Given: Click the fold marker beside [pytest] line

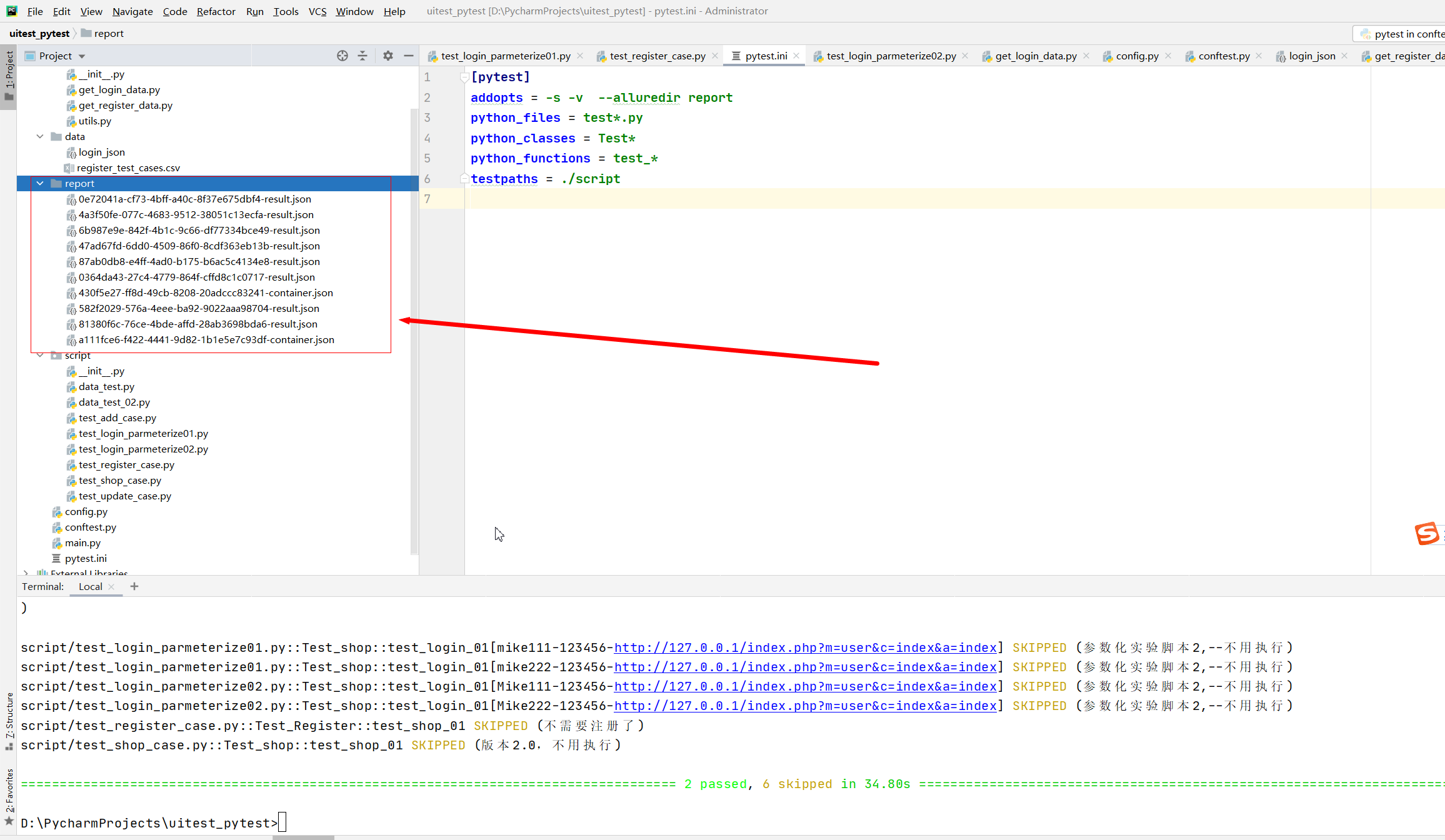Looking at the screenshot, I should pyautogui.click(x=464, y=77).
